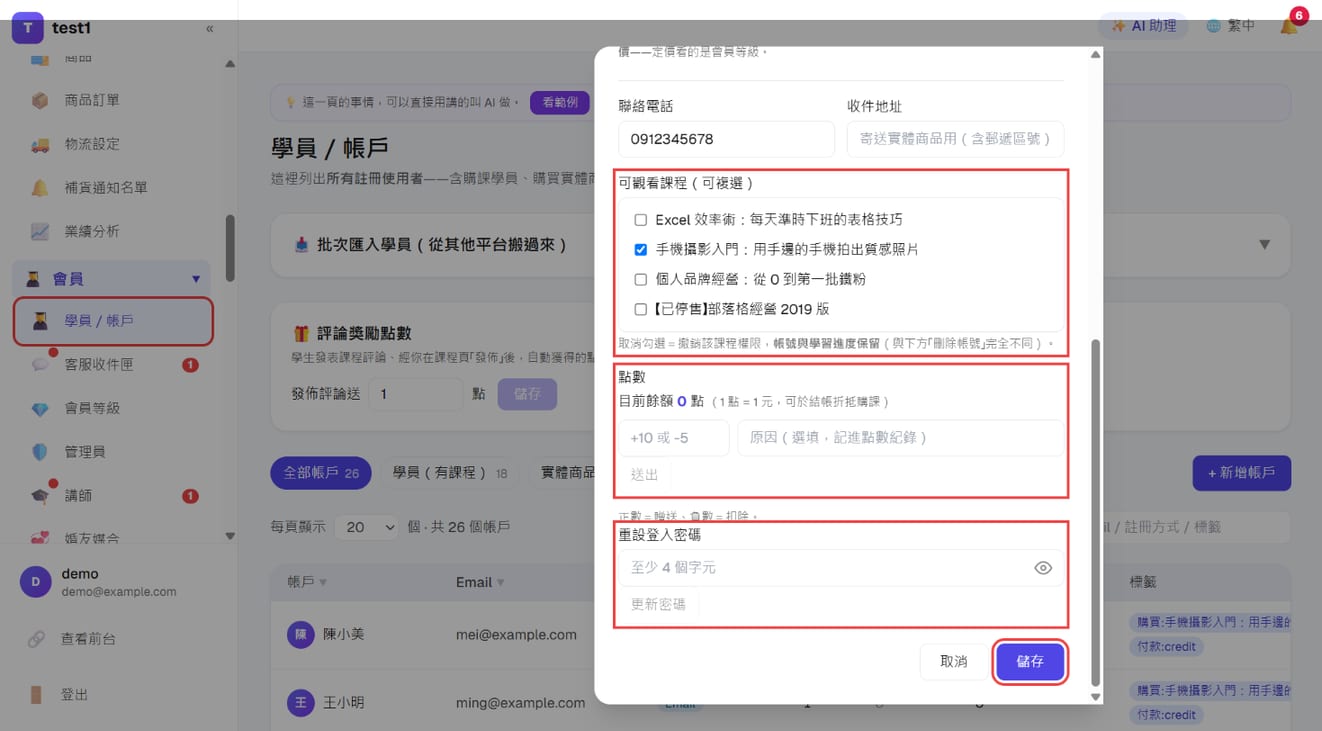Collapse the sidebar with the double-chevron icon
The width and height of the screenshot is (1322, 731).
[x=209, y=29]
